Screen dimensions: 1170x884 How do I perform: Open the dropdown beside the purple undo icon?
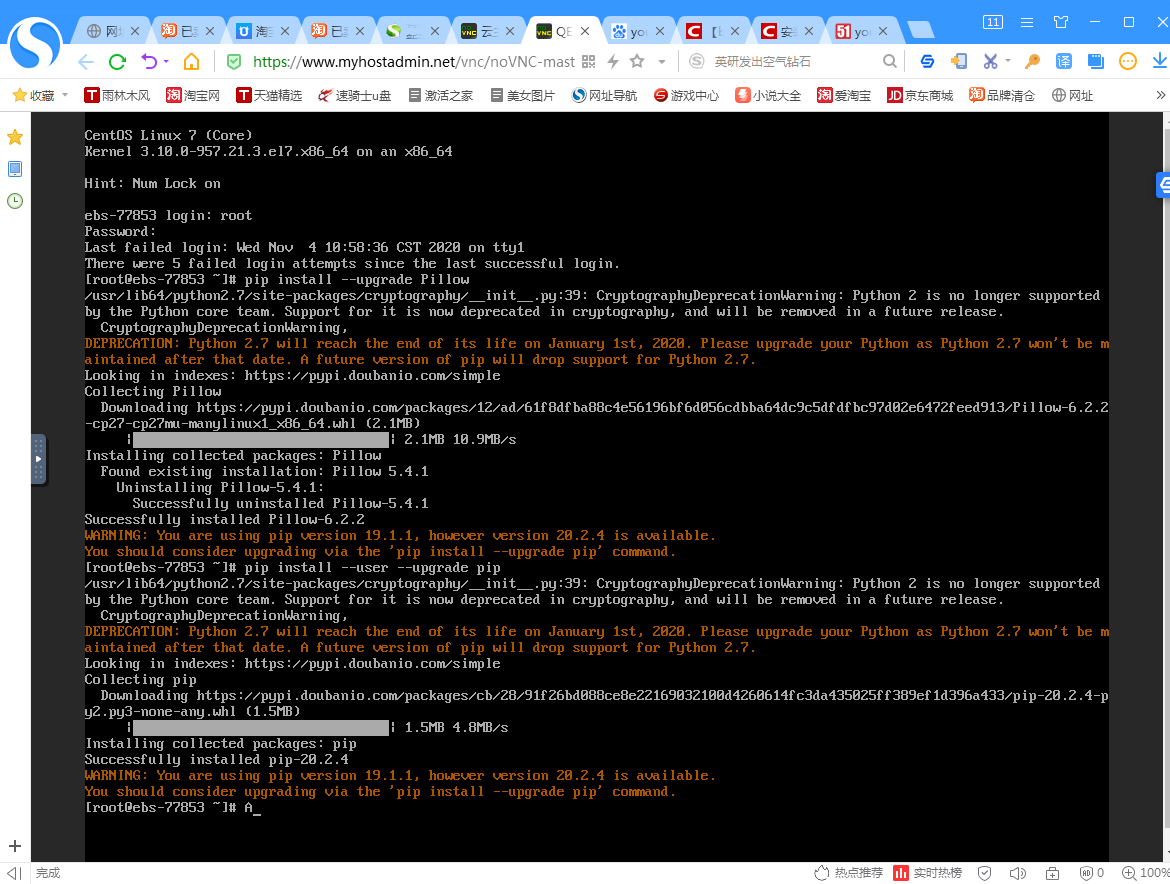coord(166,61)
